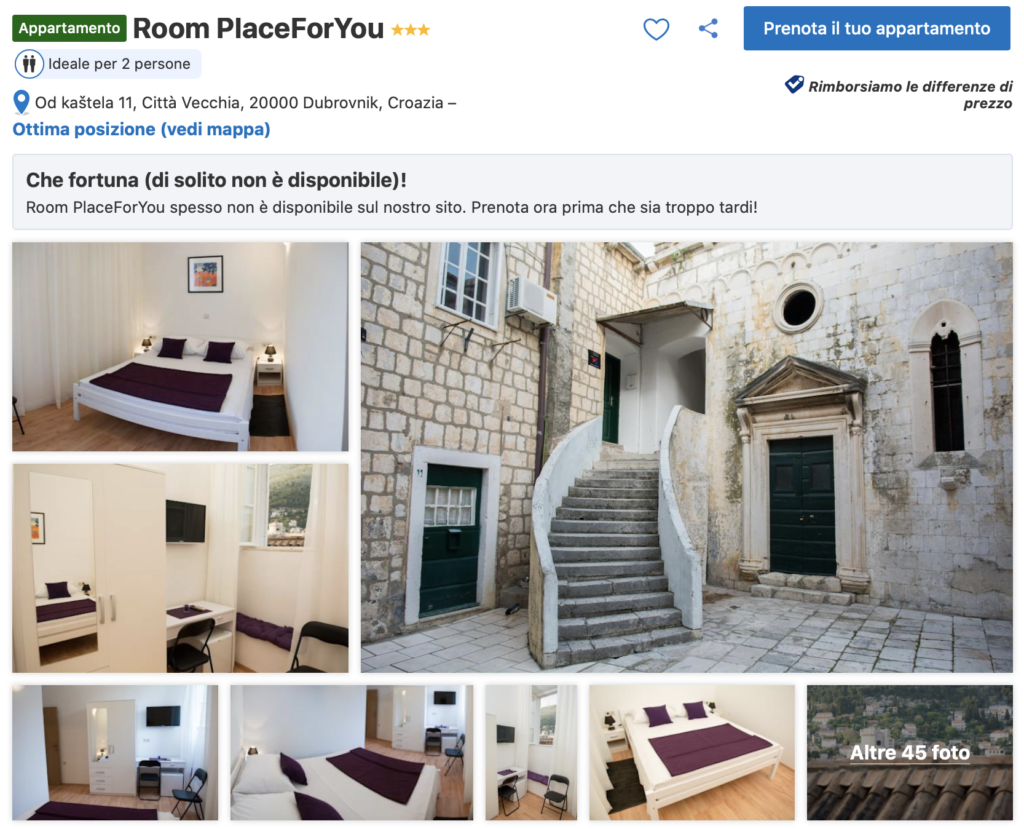Click the three-star rating icon
The height and width of the screenshot is (829, 1024).
[410, 29]
